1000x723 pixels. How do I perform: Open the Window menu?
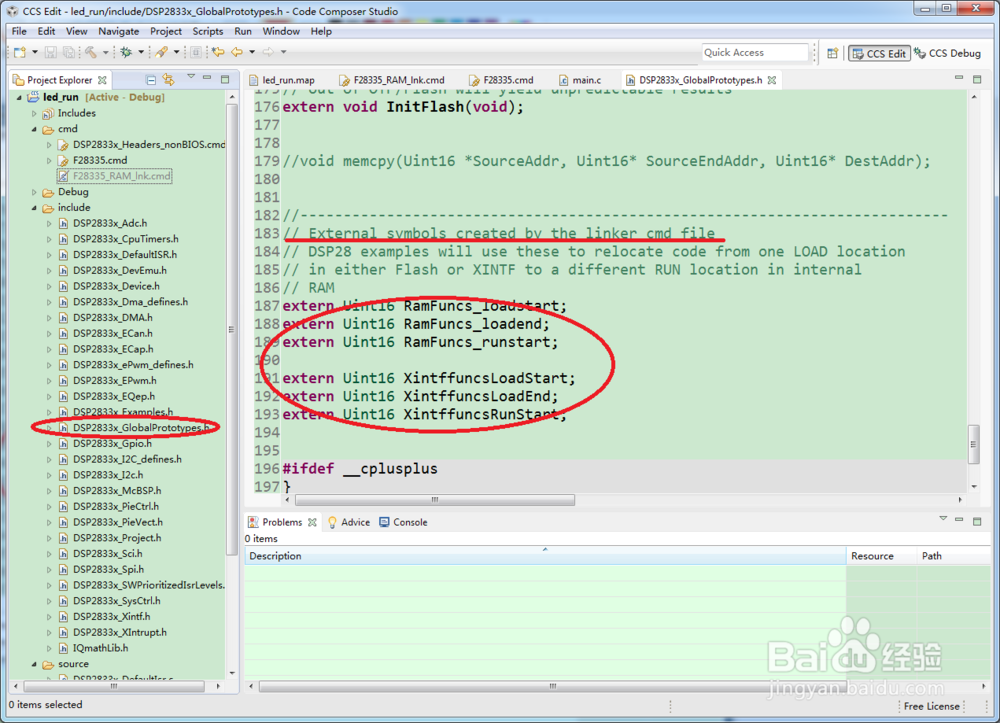(x=281, y=31)
